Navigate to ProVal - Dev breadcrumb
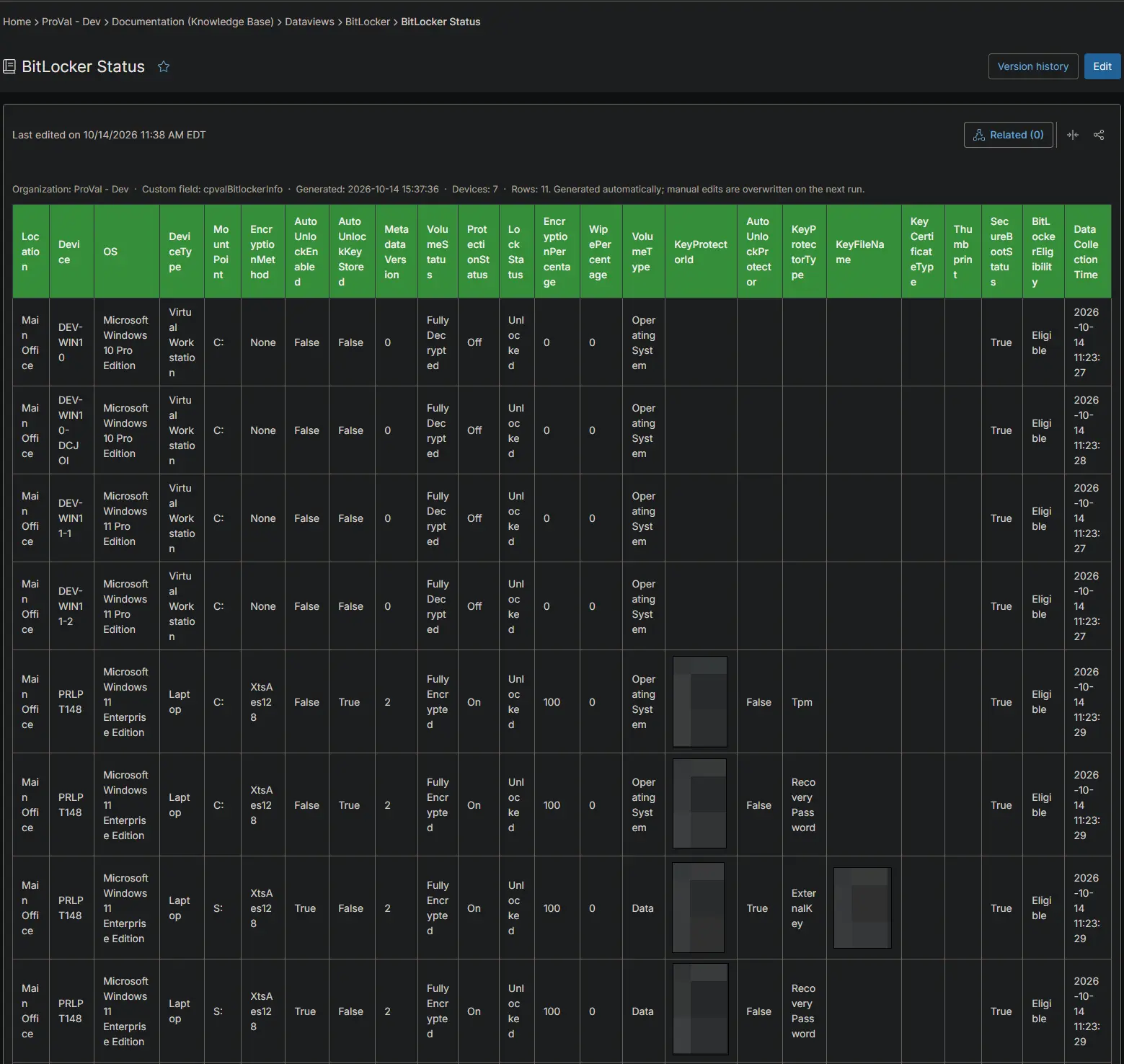Image resolution: width=1124 pixels, height=1064 pixels. pos(71,22)
